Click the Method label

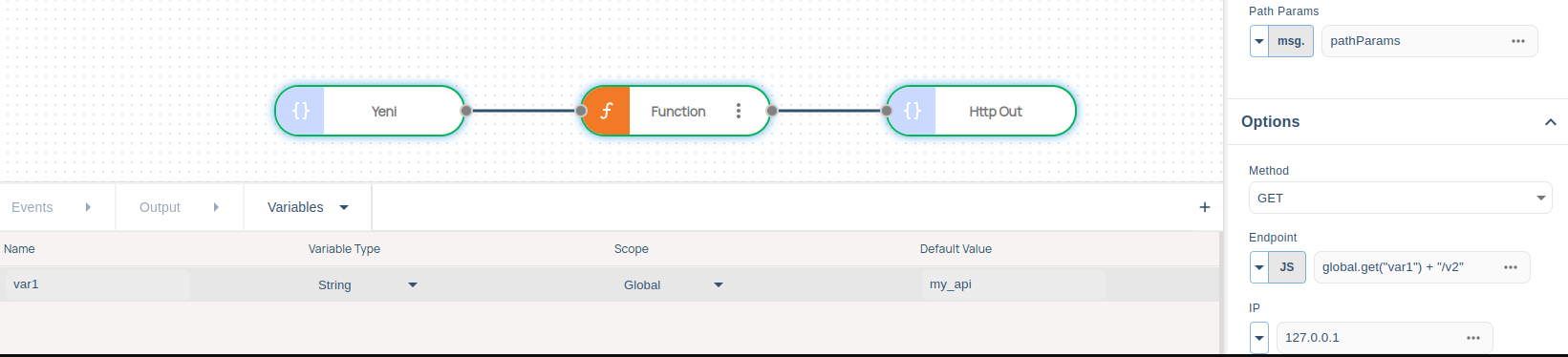click(x=1269, y=171)
